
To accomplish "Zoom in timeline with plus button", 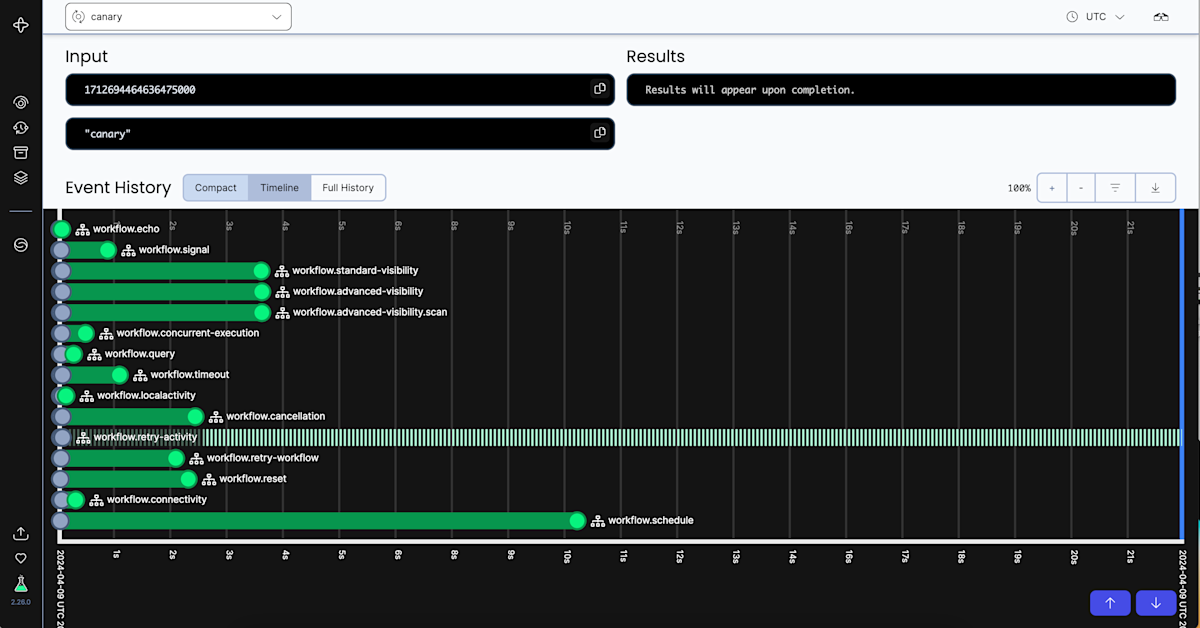I will (1052, 188).
